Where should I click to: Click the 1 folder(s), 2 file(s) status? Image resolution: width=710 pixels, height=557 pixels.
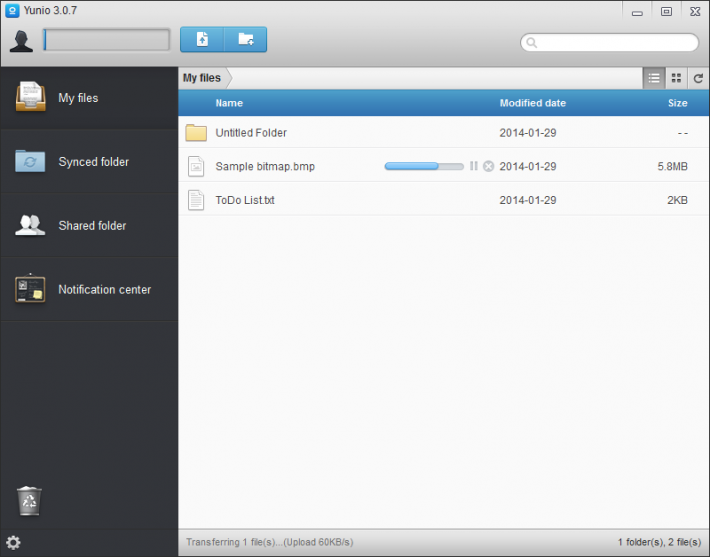659,542
